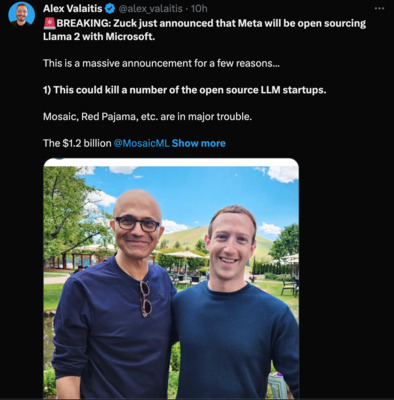Click 'Mosaic, Red Pajama, etc.' sentence
This screenshot has width=394, height=400.
point(148,117)
